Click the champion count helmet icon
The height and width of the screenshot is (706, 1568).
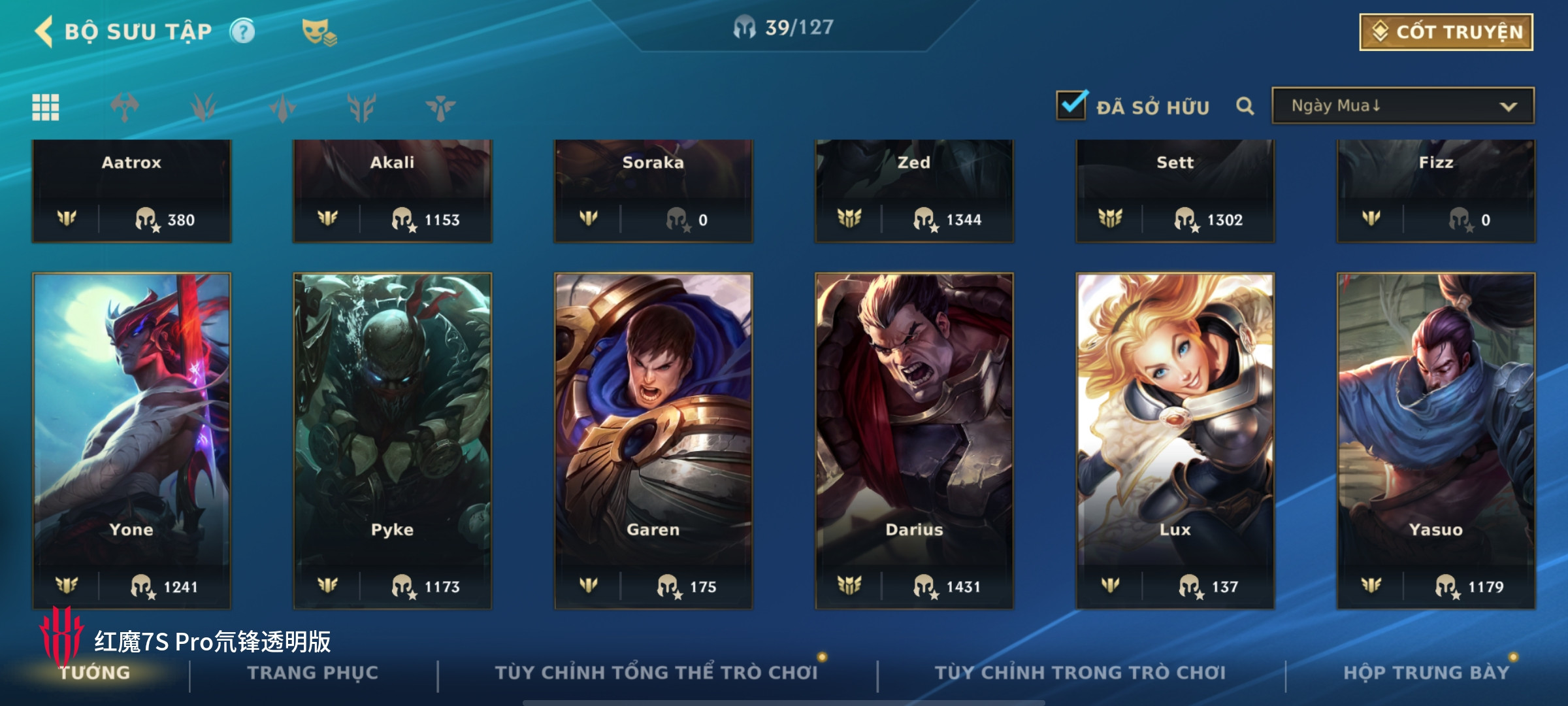(x=744, y=27)
